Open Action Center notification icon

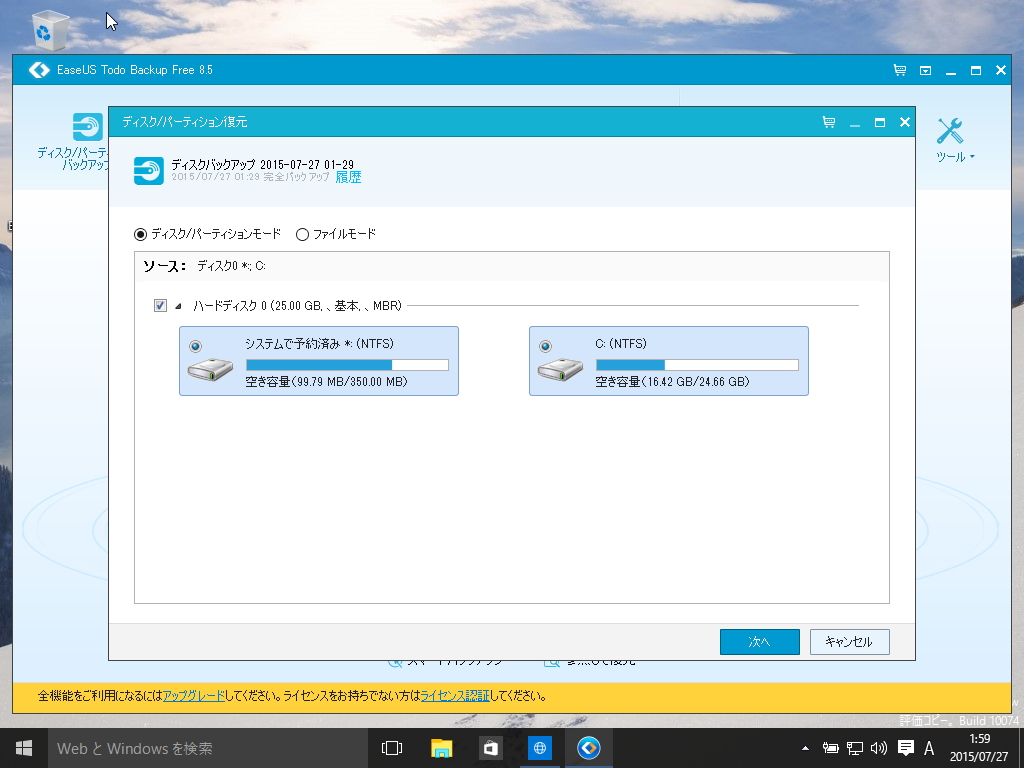tap(905, 748)
